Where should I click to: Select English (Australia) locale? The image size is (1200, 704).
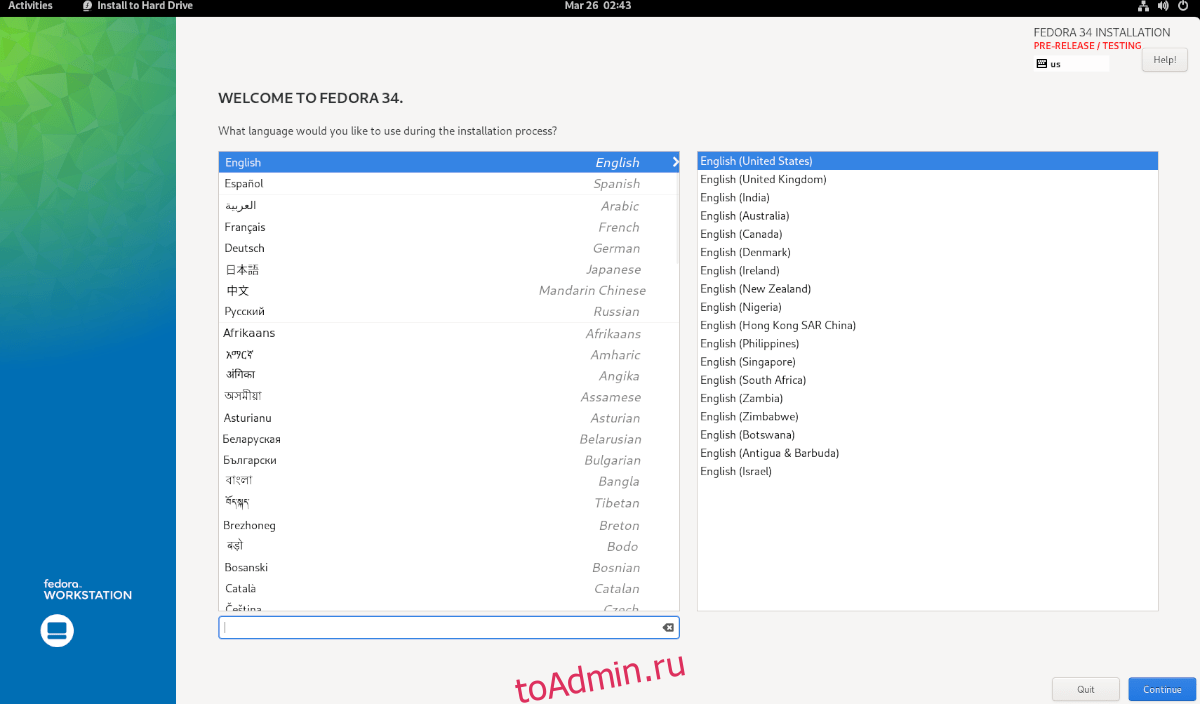point(927,216)
